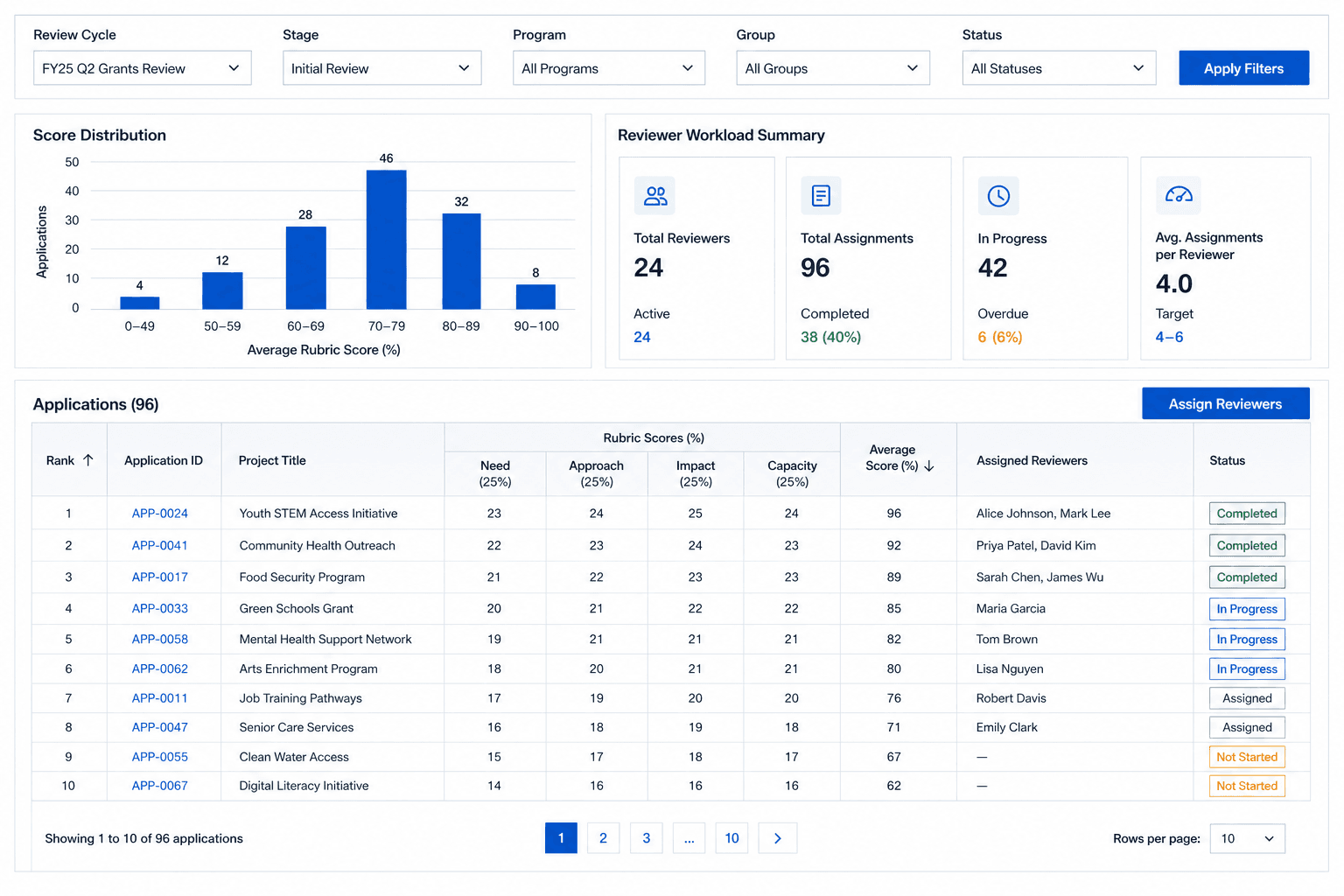Image resolution: width=1344 pixels, height=896 pixels.
Task: Click the Application ID column header
Action: coord(164,460)
